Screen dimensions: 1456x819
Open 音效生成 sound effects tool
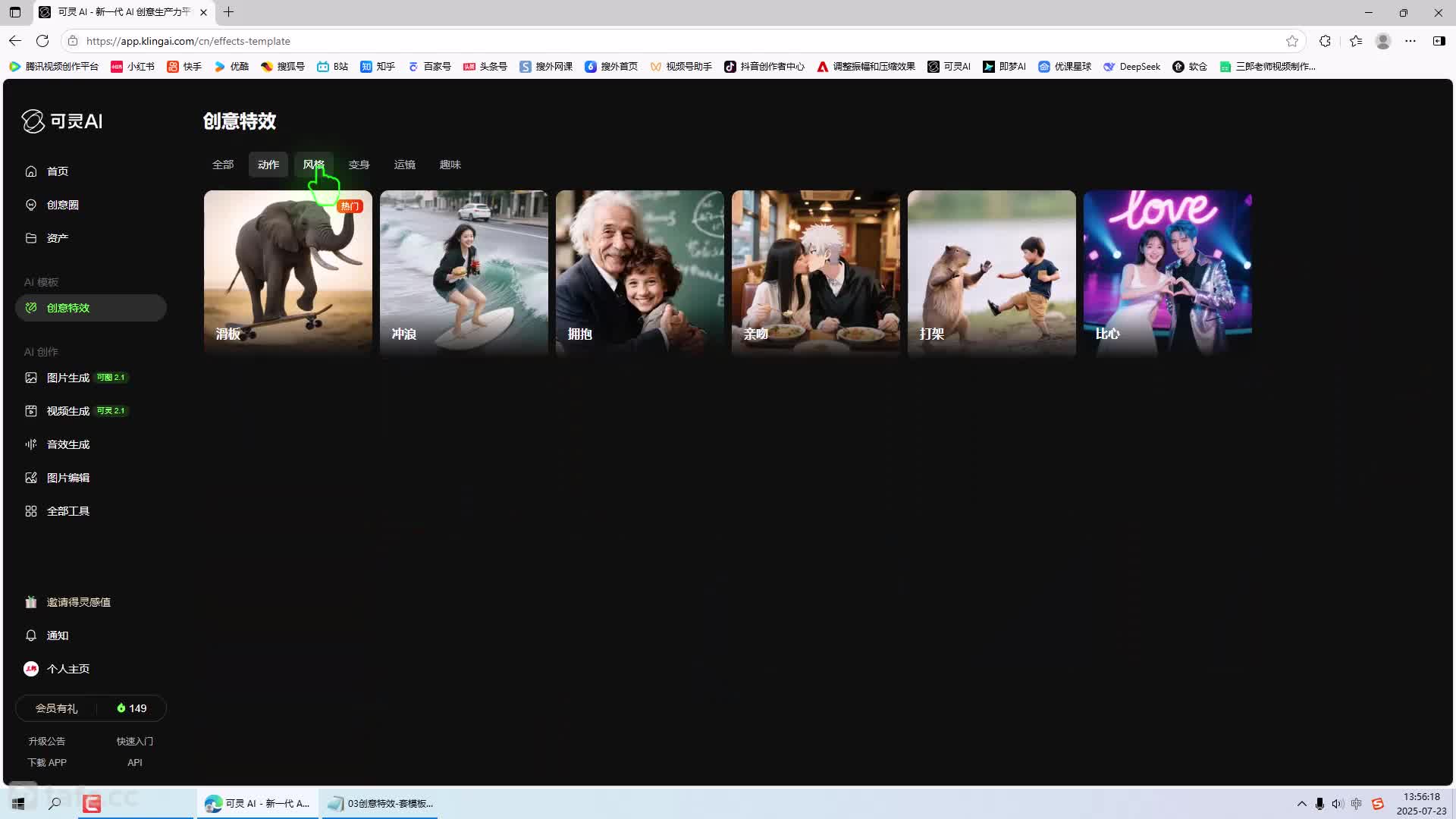[31, 444]
